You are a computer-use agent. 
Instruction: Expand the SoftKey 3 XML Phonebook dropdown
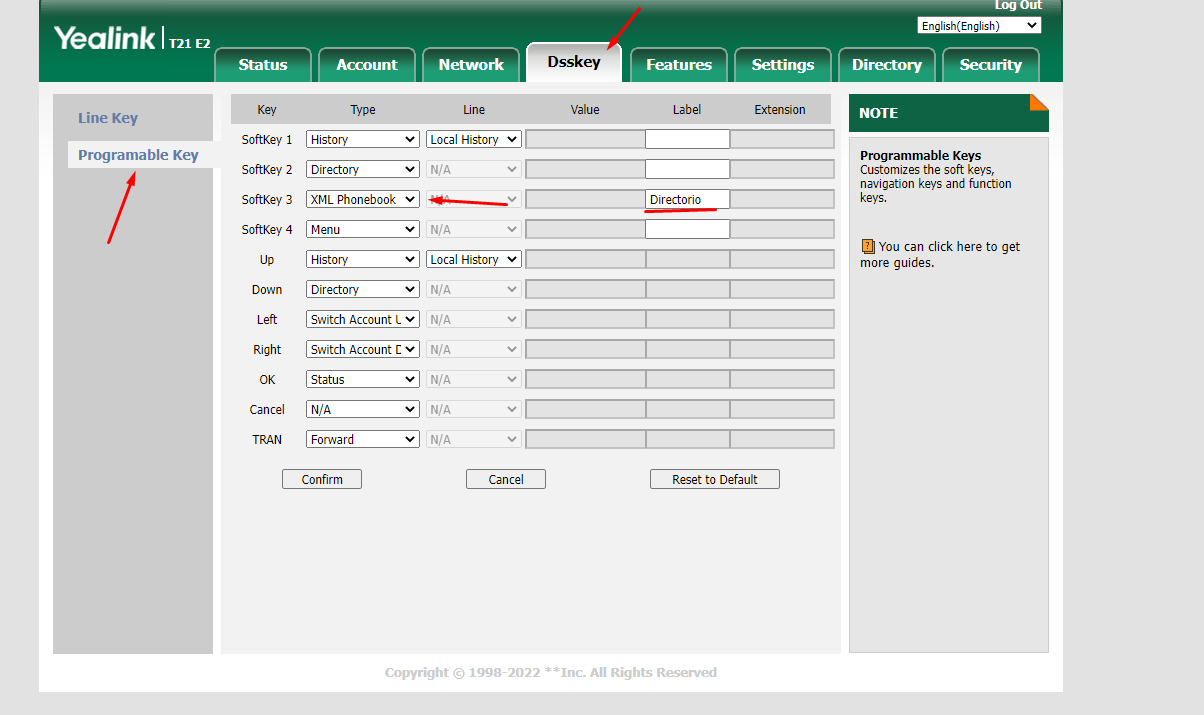pyautogui.click(x=363, y=199)
